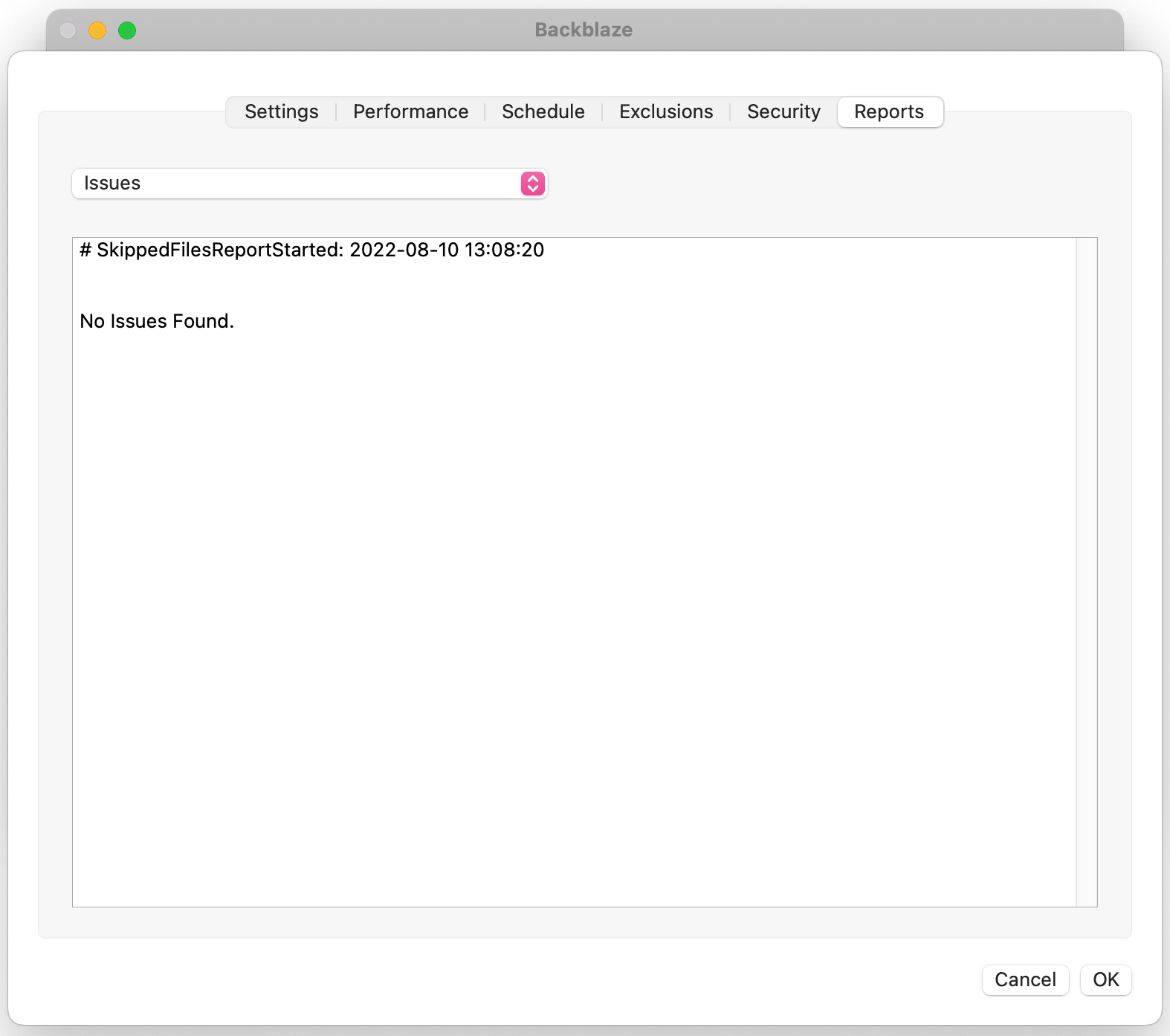Open the Security tab

(783, 112)
